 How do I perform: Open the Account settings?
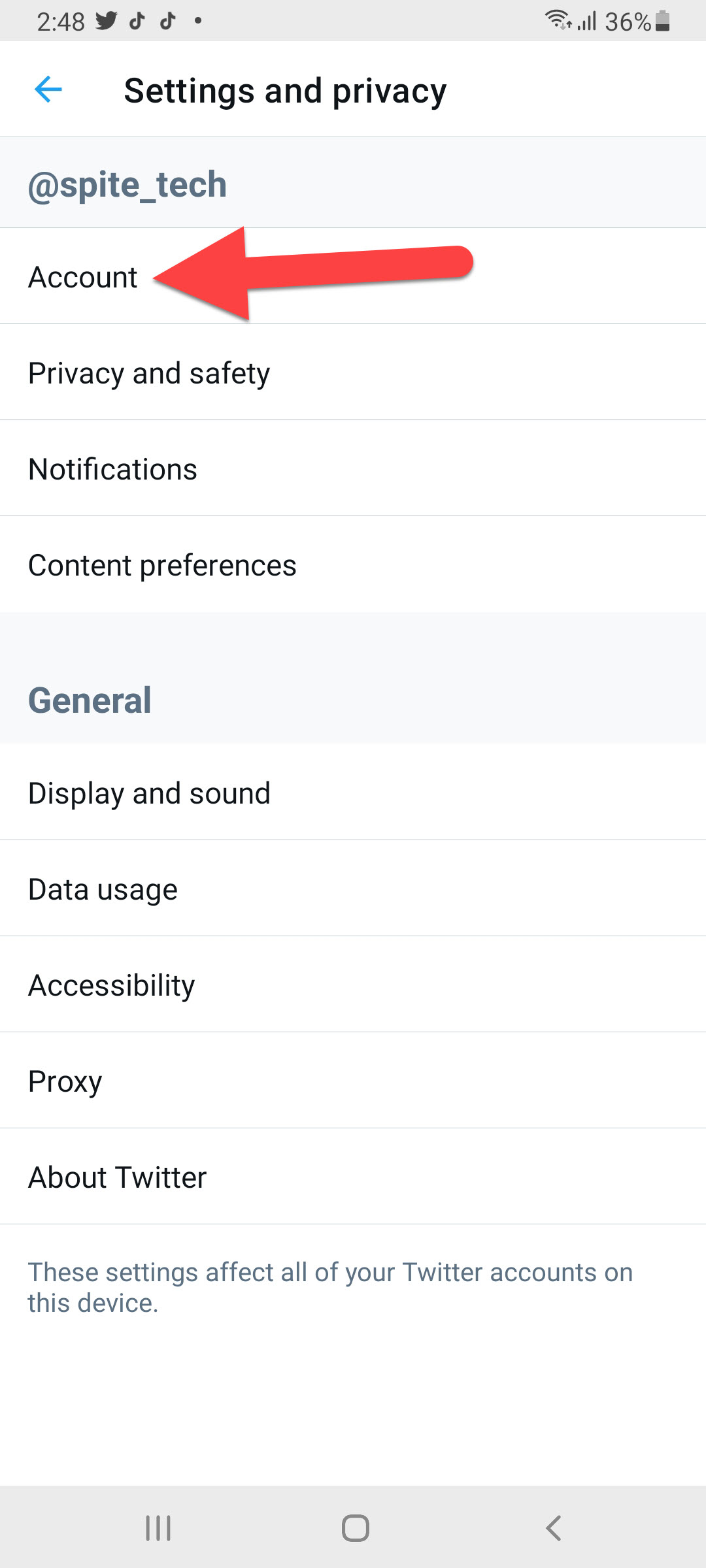[x=83, y=277]
